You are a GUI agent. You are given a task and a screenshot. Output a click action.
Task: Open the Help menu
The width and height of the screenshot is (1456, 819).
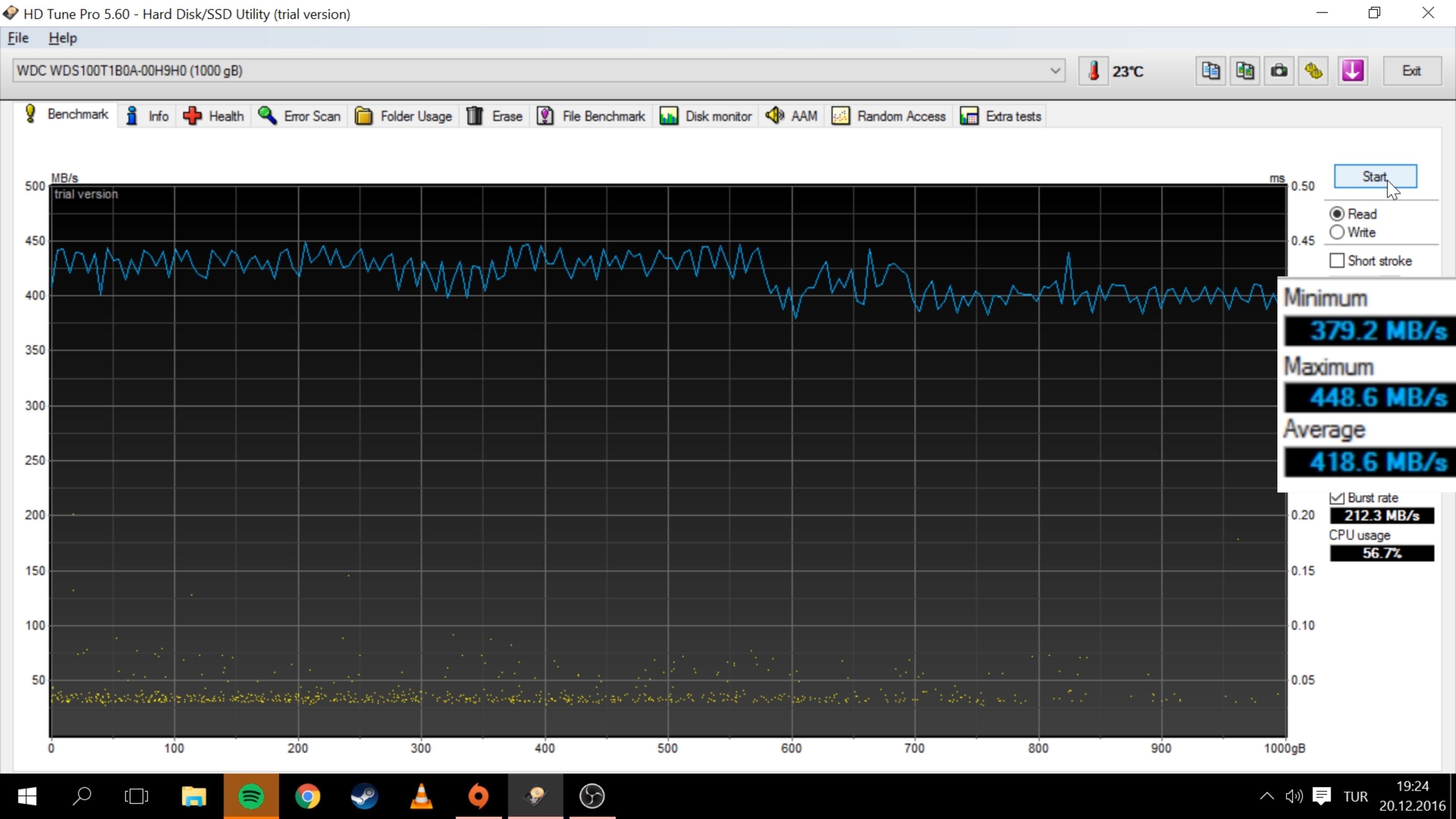click(x=62, y=38)
